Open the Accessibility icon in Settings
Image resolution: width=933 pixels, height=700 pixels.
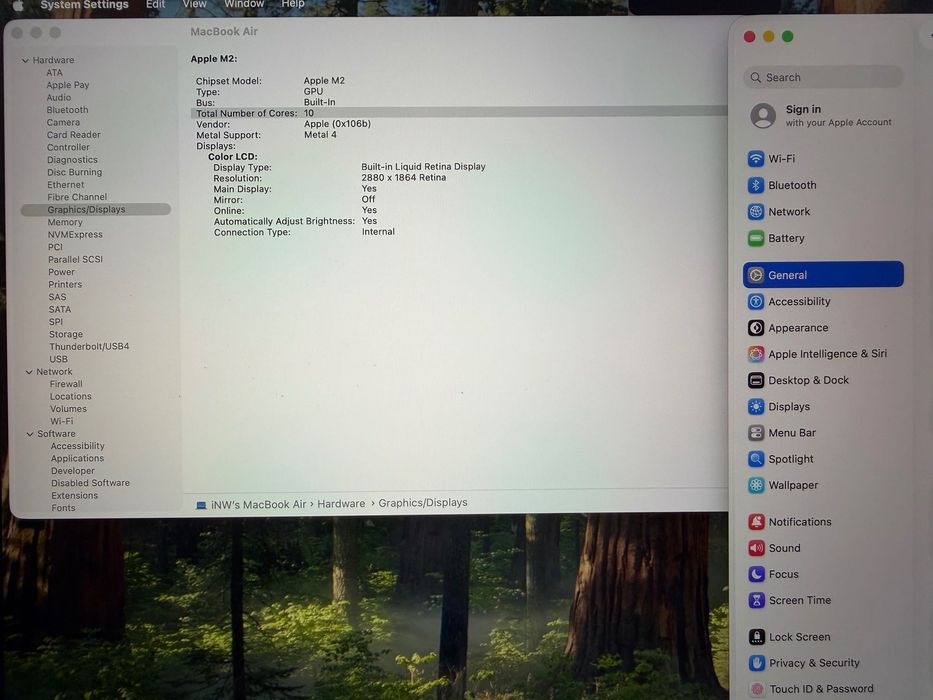[x=756, y=301]
